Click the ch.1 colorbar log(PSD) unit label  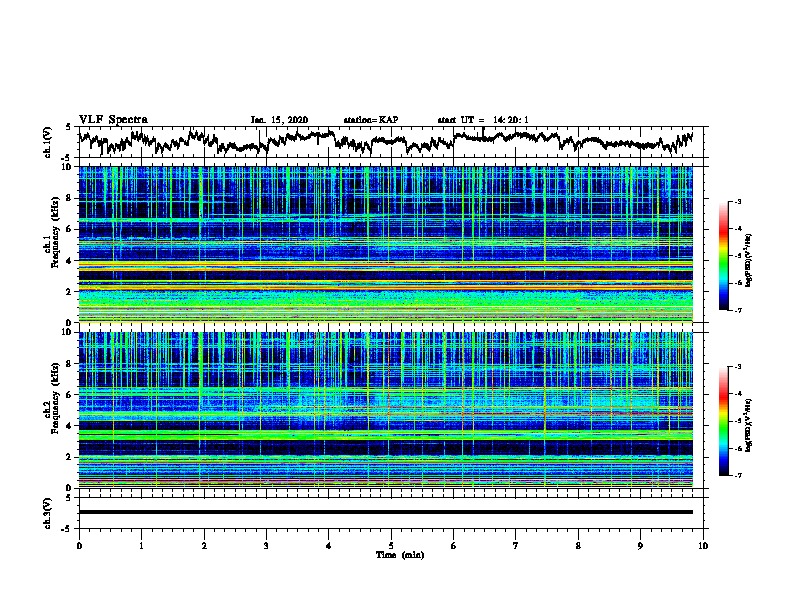(749, 260)
